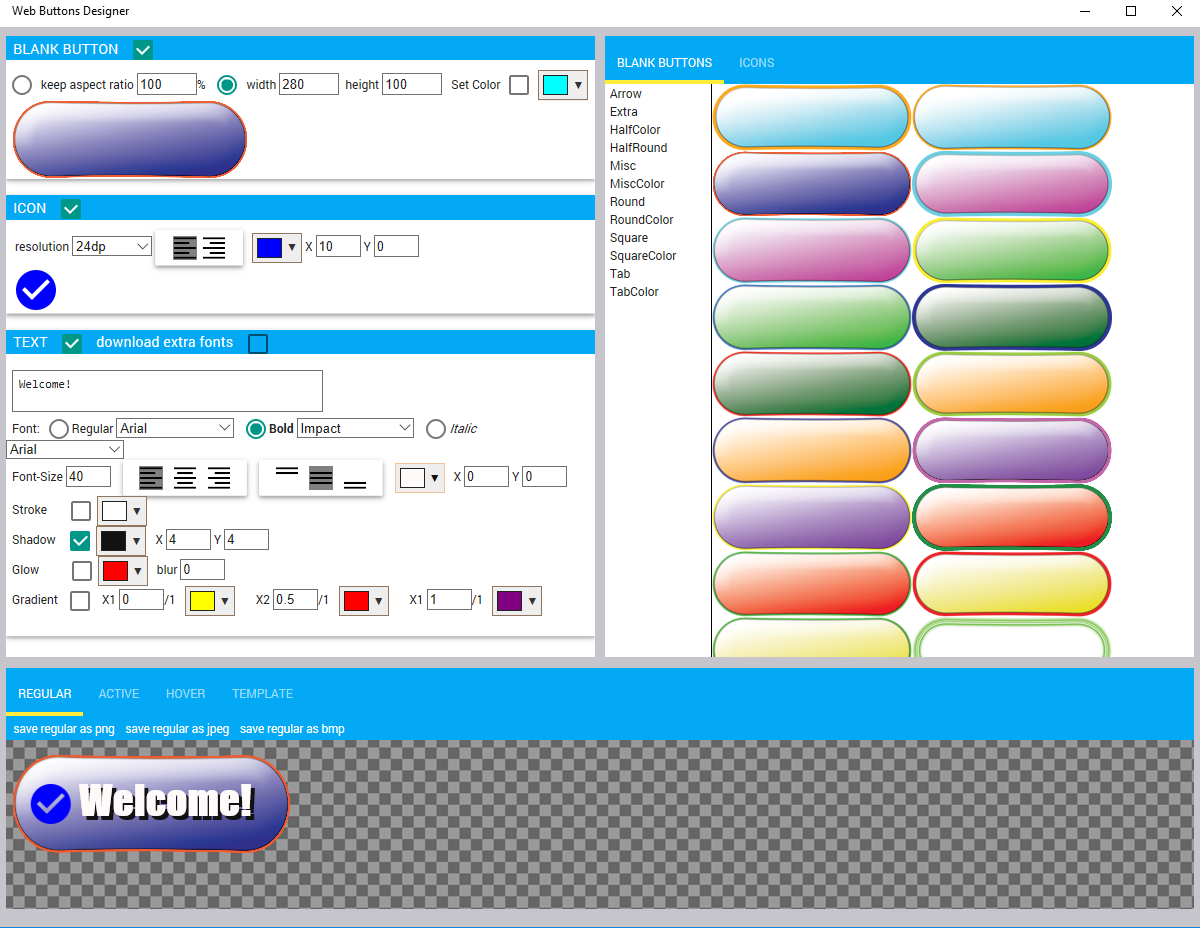Switch to the BLANK BUTTONS tab
The image size is (1200, 928).
tap(665, 63)
